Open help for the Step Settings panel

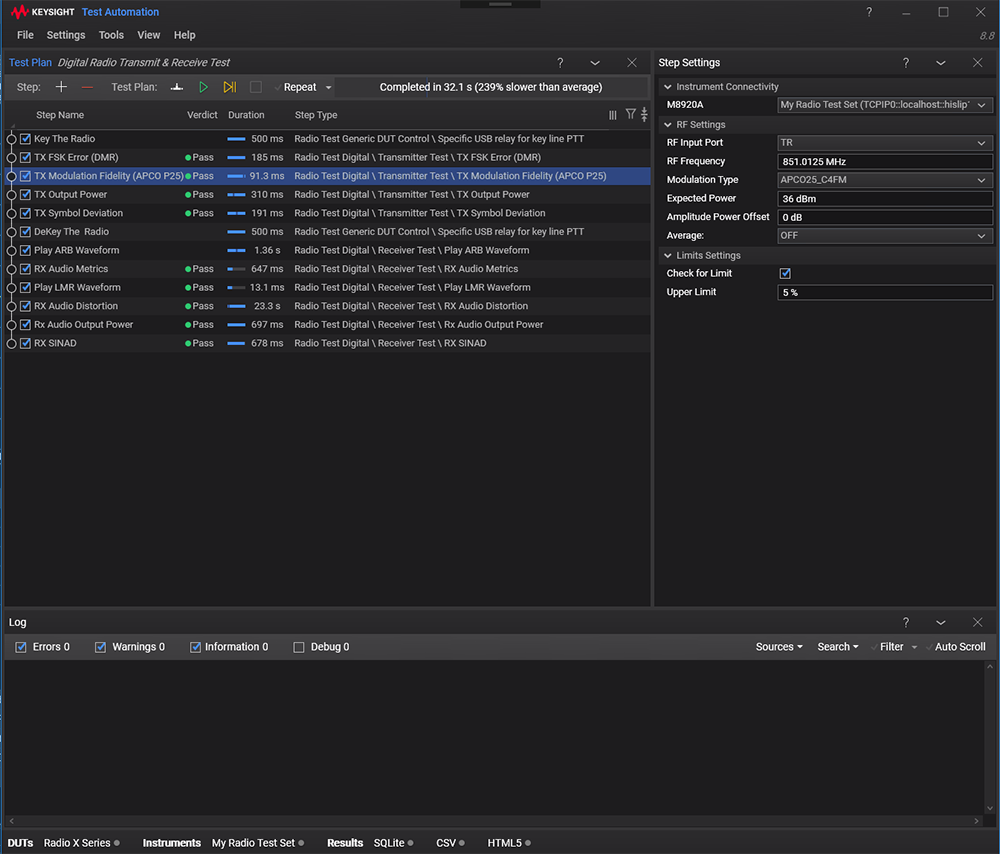(906, 63)
